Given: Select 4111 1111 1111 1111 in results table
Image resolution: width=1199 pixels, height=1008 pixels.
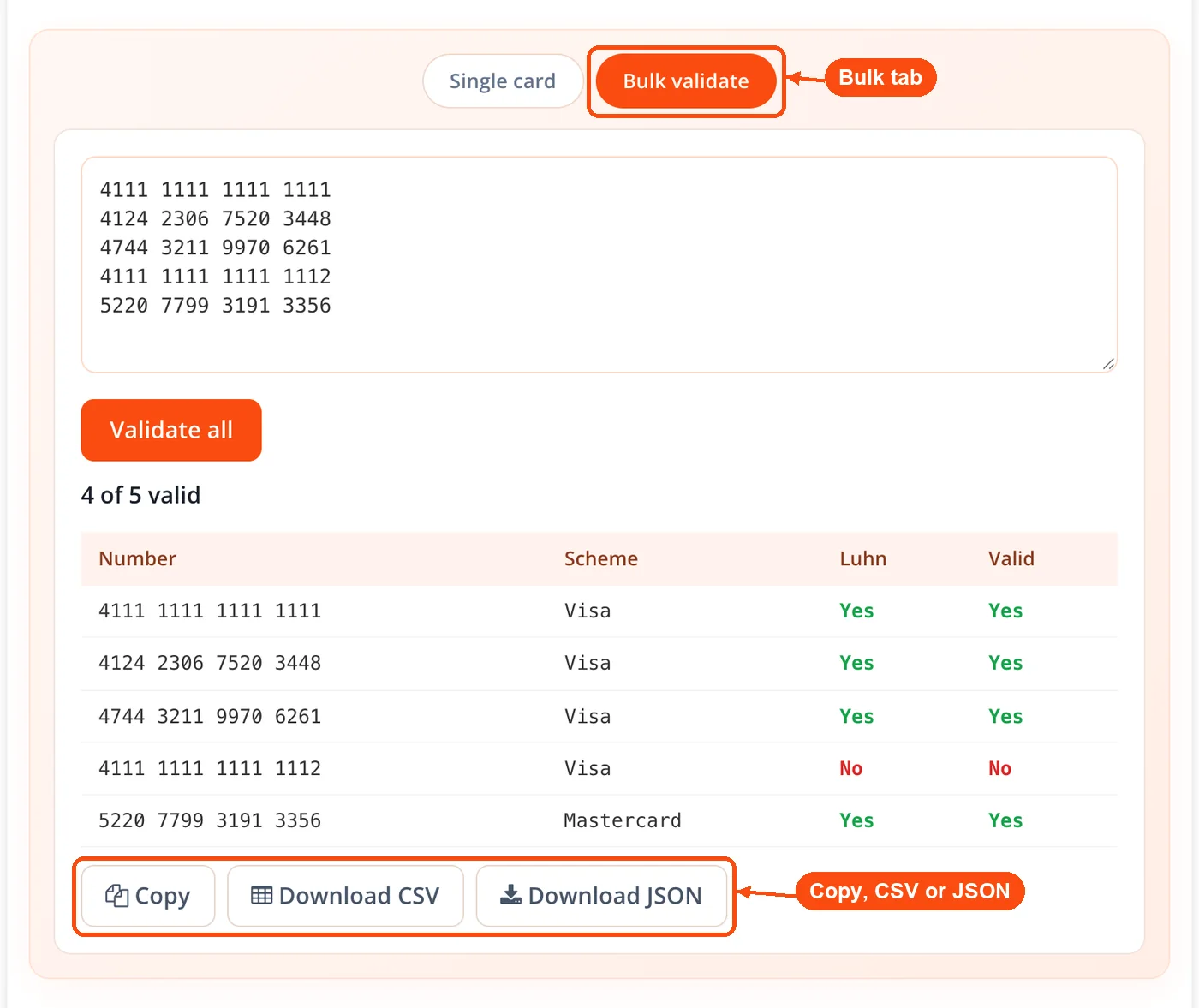Looking at the screenshot, I should tap(210, 611).
